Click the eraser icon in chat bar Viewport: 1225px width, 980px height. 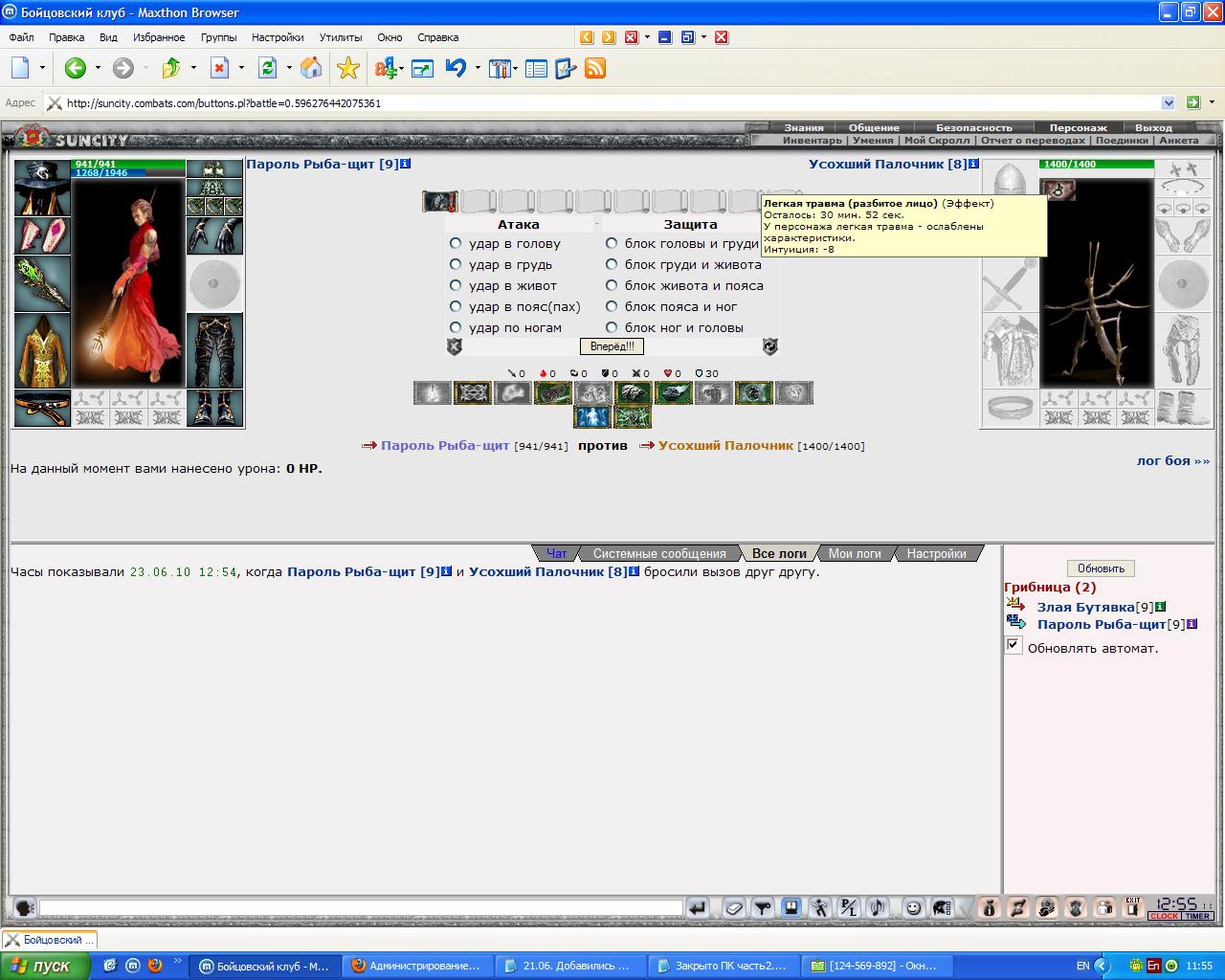pos(733,907)
